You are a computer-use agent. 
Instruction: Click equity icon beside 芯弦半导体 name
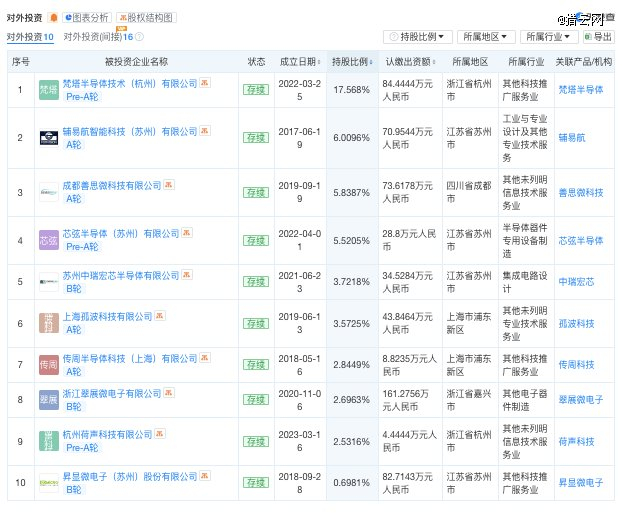tap(187, 233)
